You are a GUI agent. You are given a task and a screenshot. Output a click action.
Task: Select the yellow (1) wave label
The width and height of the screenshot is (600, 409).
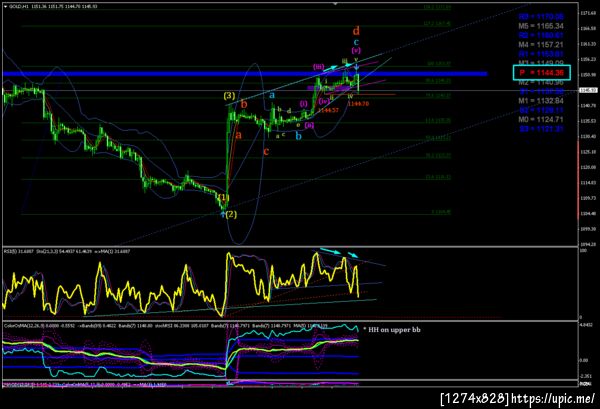(223, 197)
